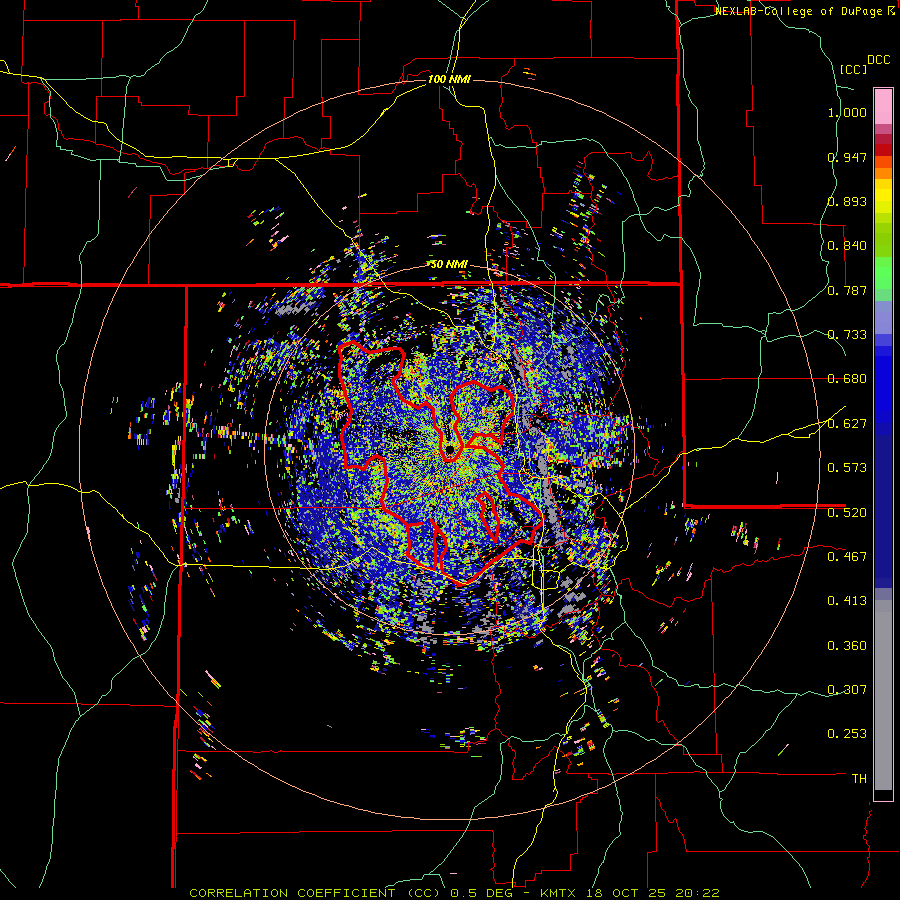Viewport: 900px width, 900px height.
Task: Click the 0.467 scale value
Action: click(847, 557)
